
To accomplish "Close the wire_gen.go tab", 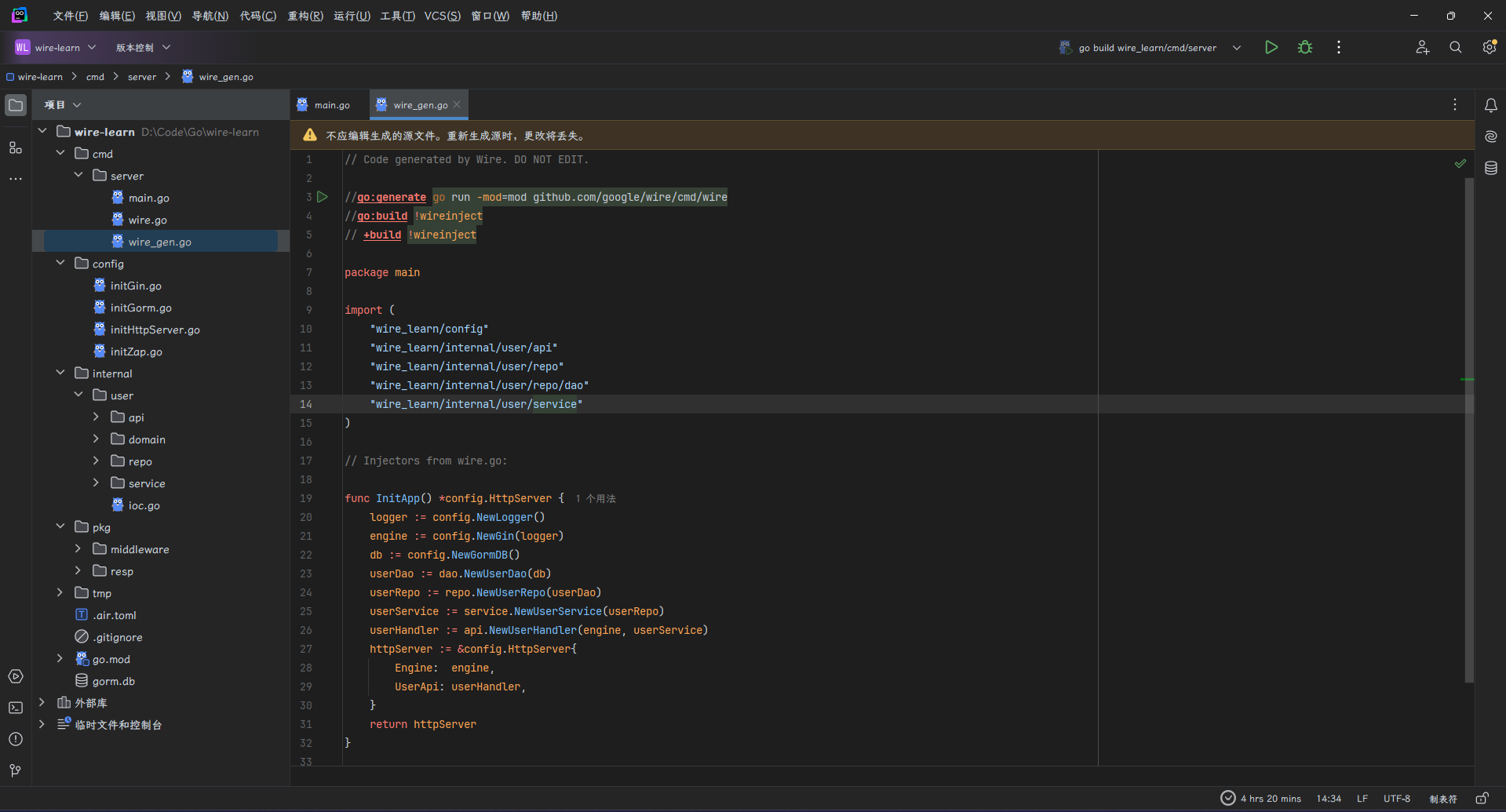I will pyautogui.click(x=457, y=104).
